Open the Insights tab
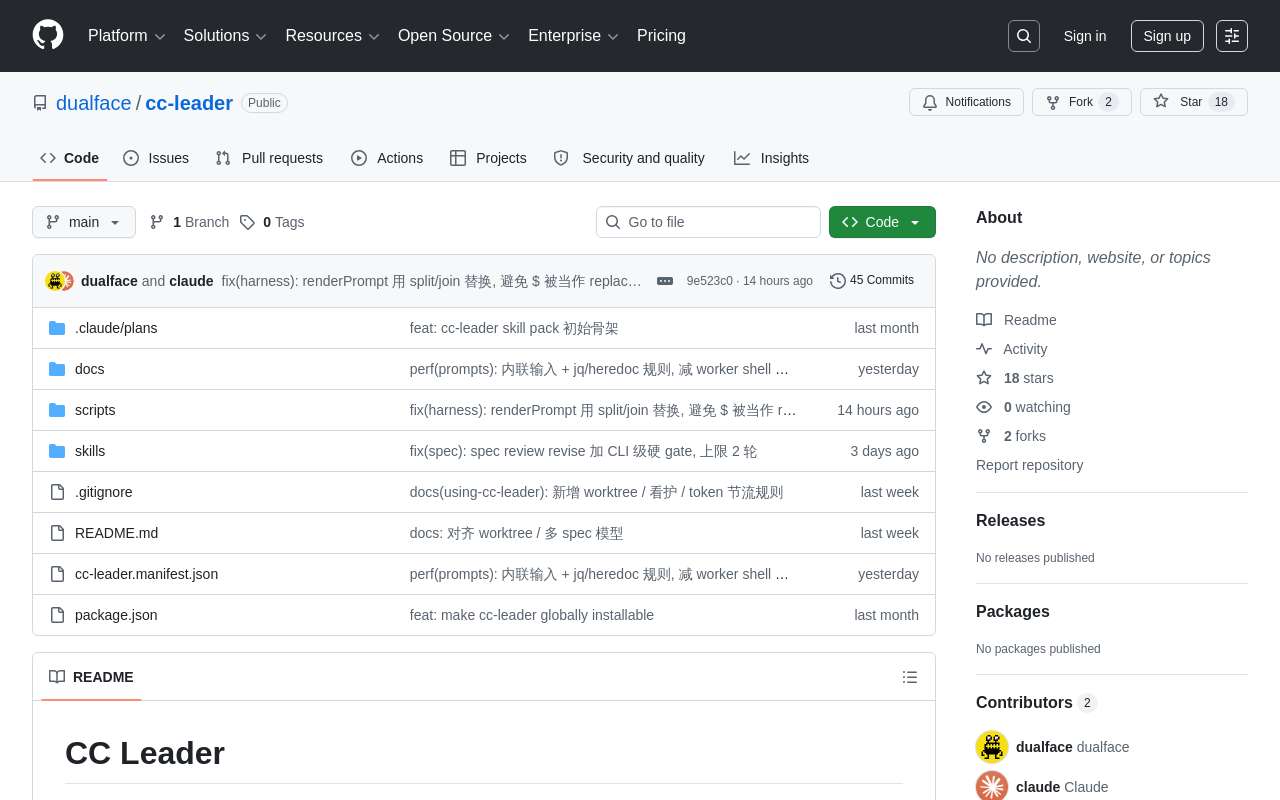This screenshot has height=800, width=1280. [x=771, y=158]
